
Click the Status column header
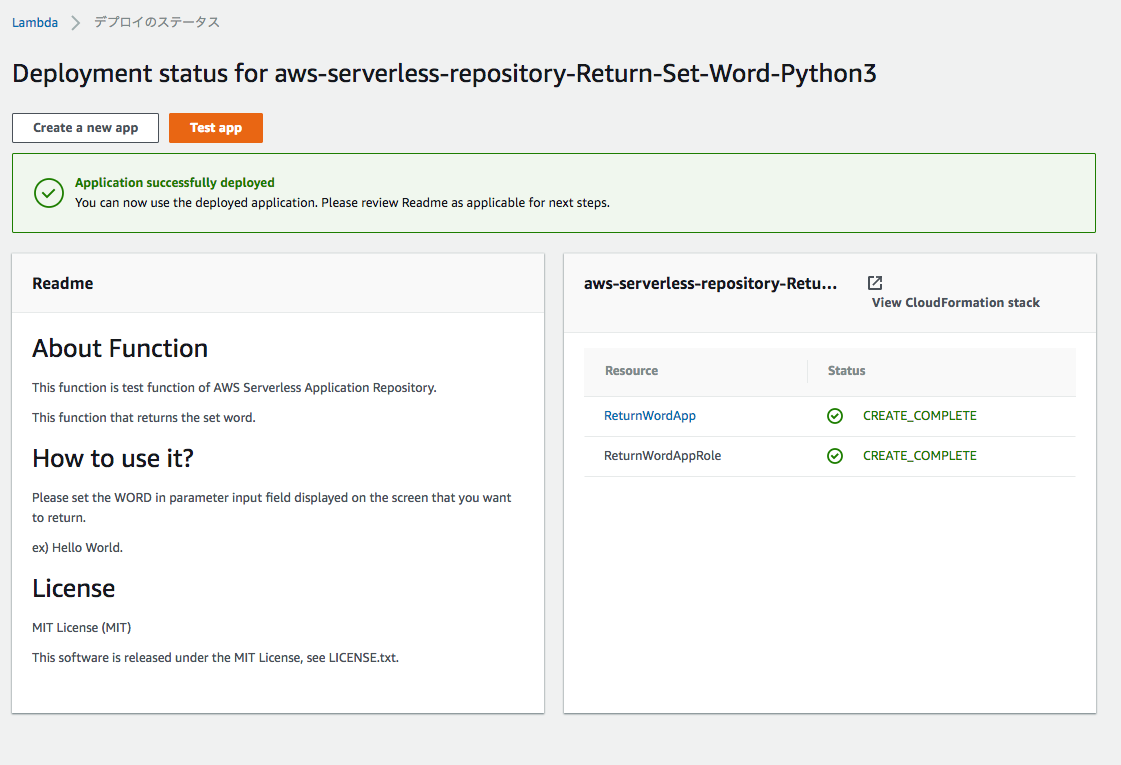(846, 370)
